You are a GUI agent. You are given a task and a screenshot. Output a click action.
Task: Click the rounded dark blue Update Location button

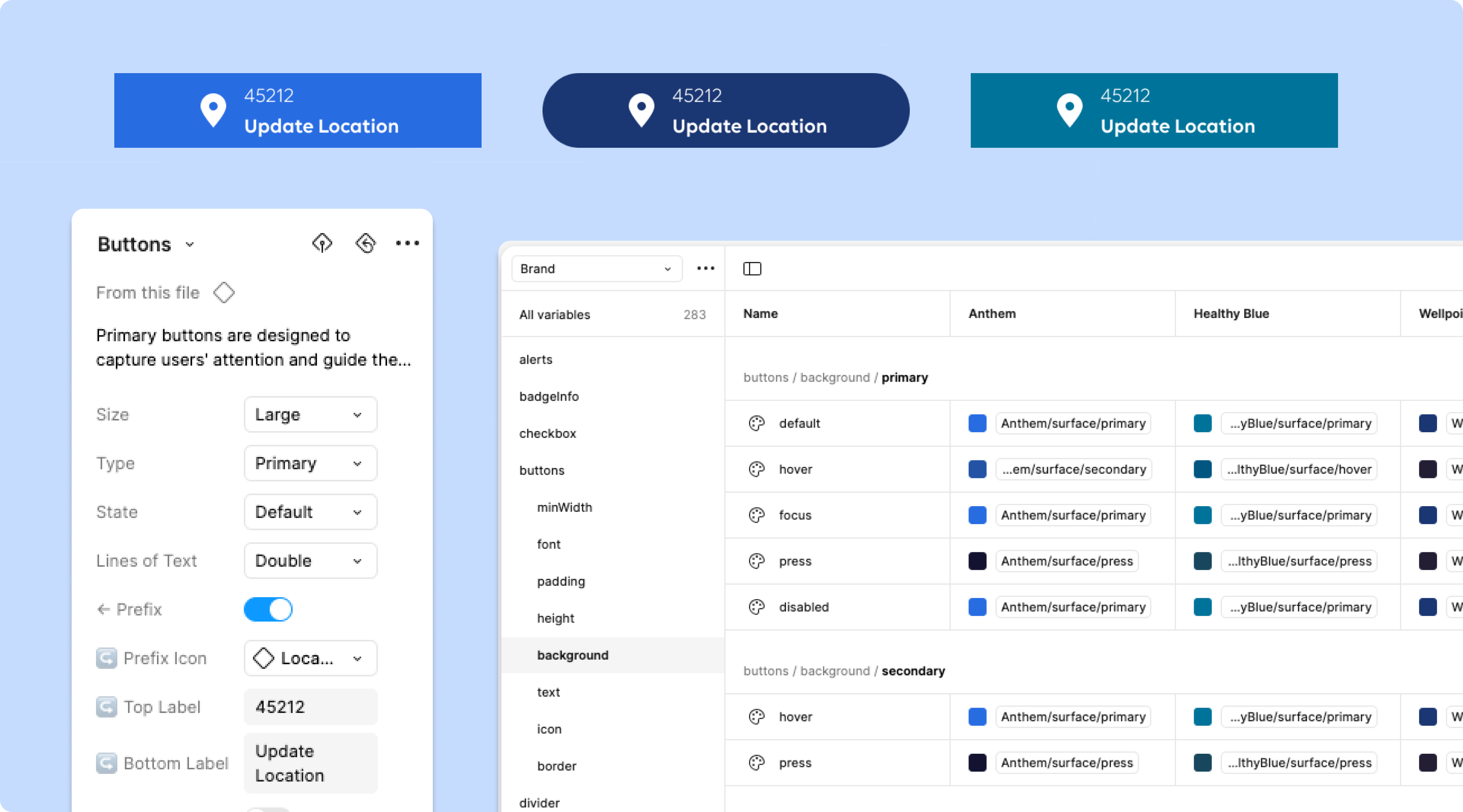coord(725,111)
